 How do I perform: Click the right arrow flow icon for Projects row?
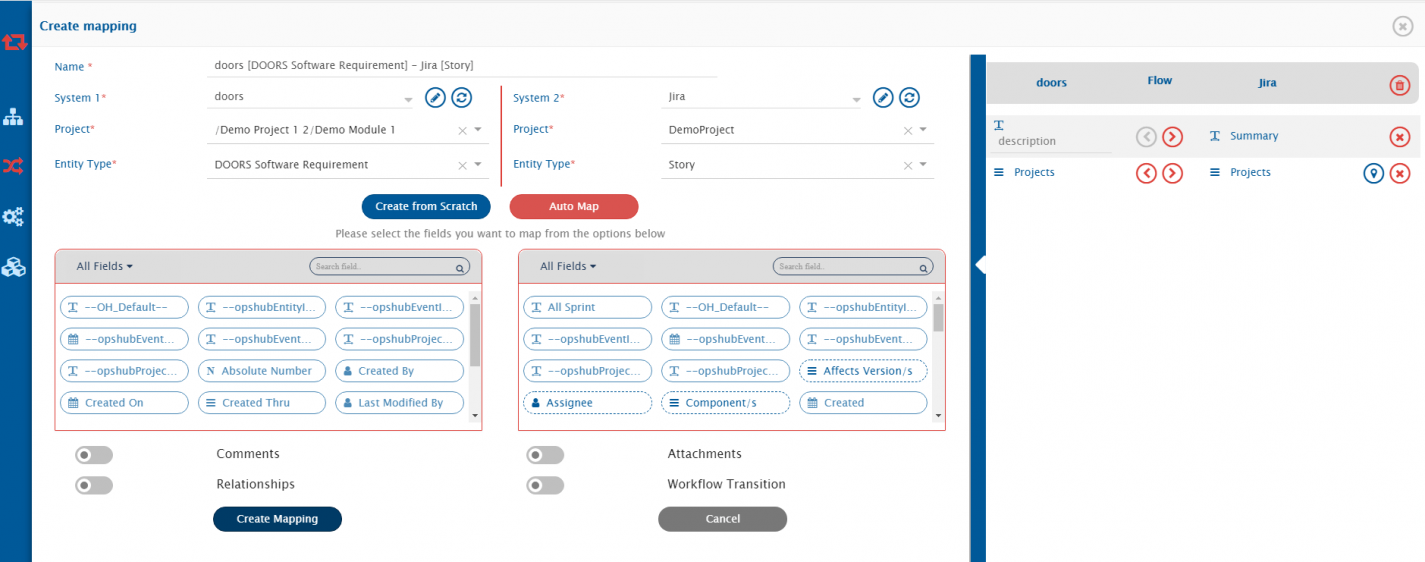click(1172, 173)
